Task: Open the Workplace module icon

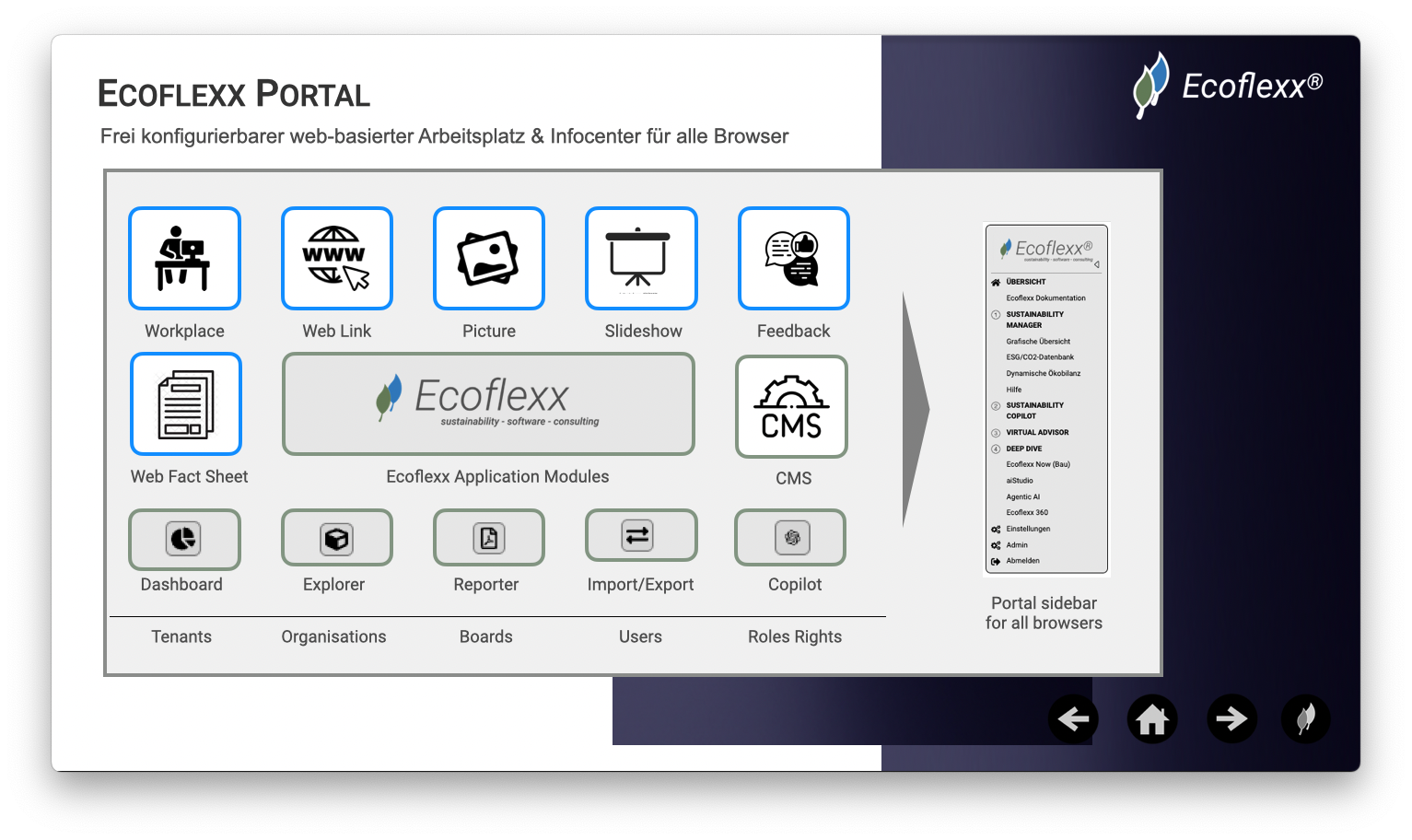Action: [x=184, y=258]
